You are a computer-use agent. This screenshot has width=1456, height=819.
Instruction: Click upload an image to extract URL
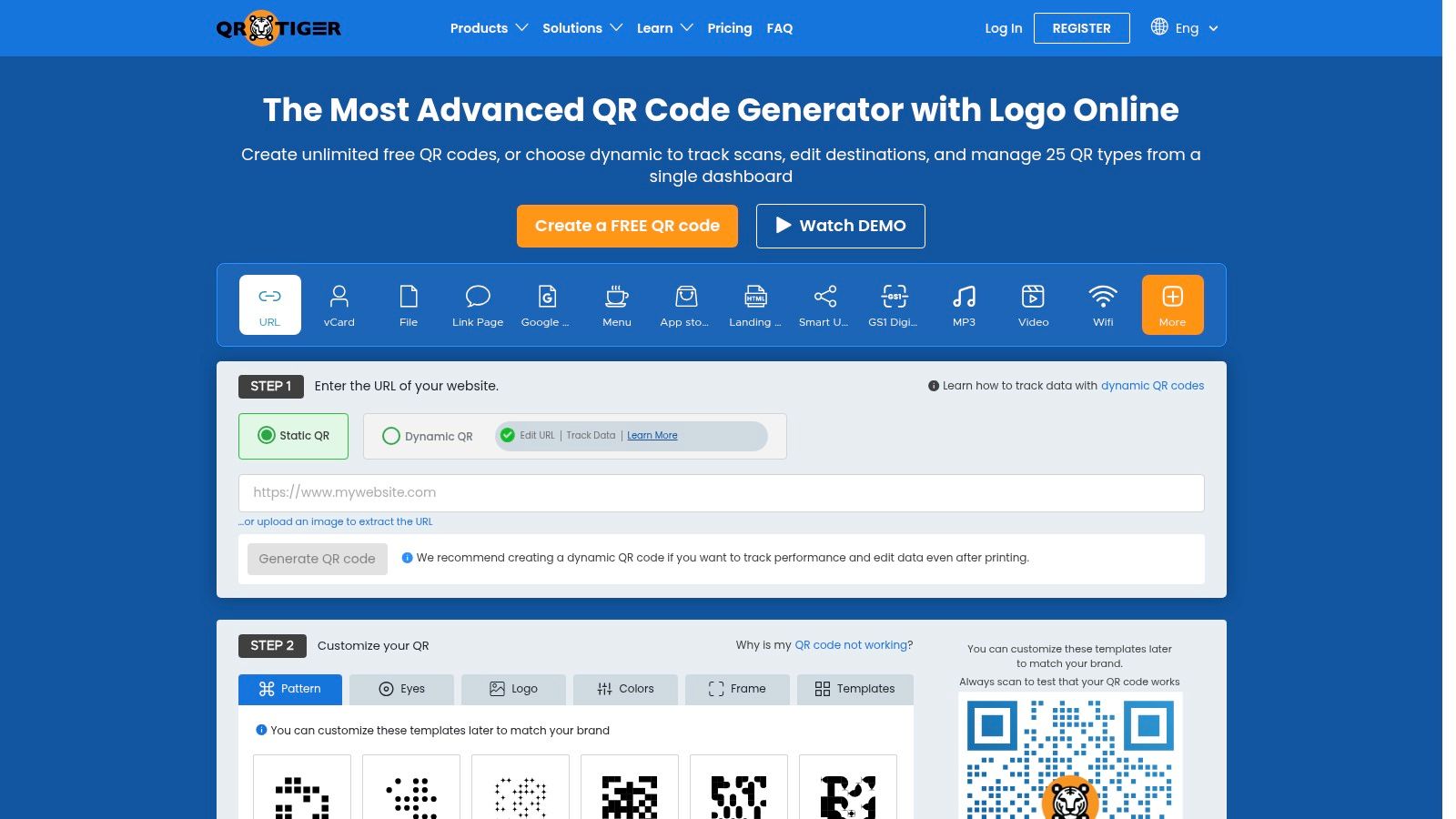coord(336,522)
